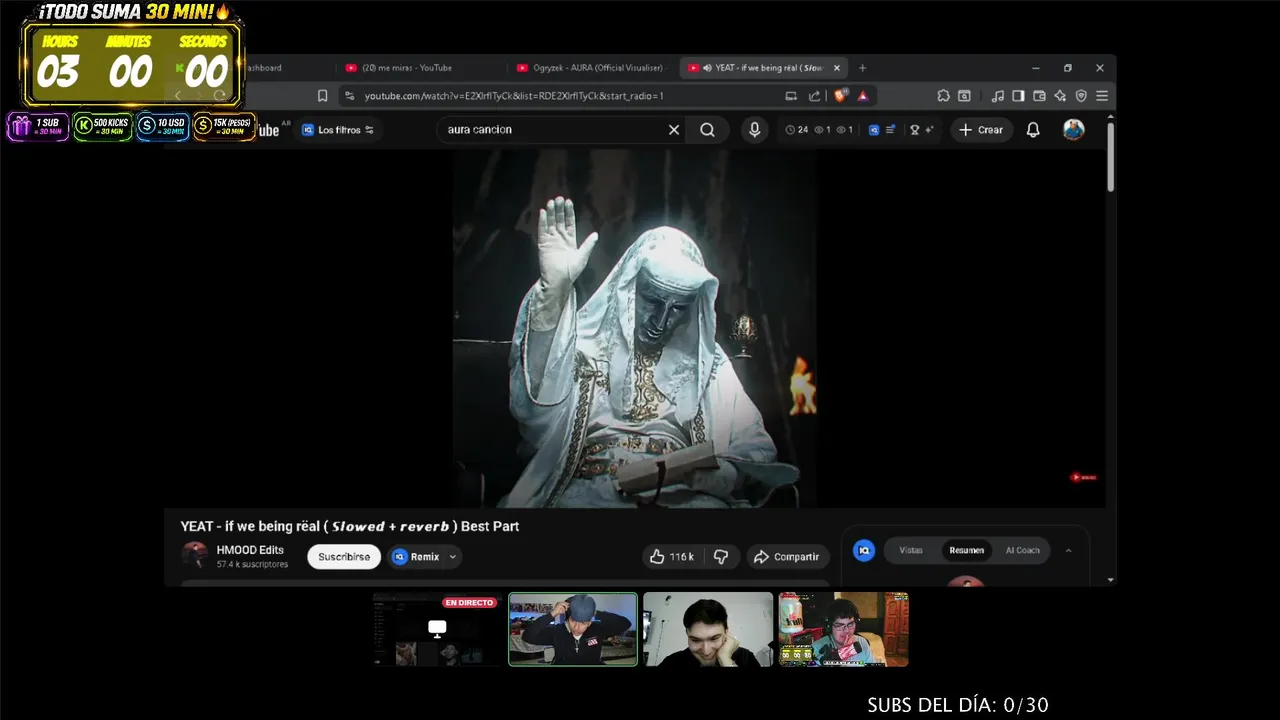
Task: Click the 10 USD overlay badge
Action: click(162, 126)
